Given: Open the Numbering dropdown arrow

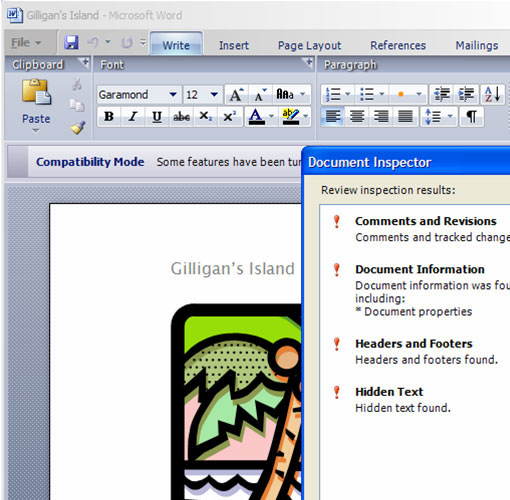Looking at the screenshot, I should [348, 95].
